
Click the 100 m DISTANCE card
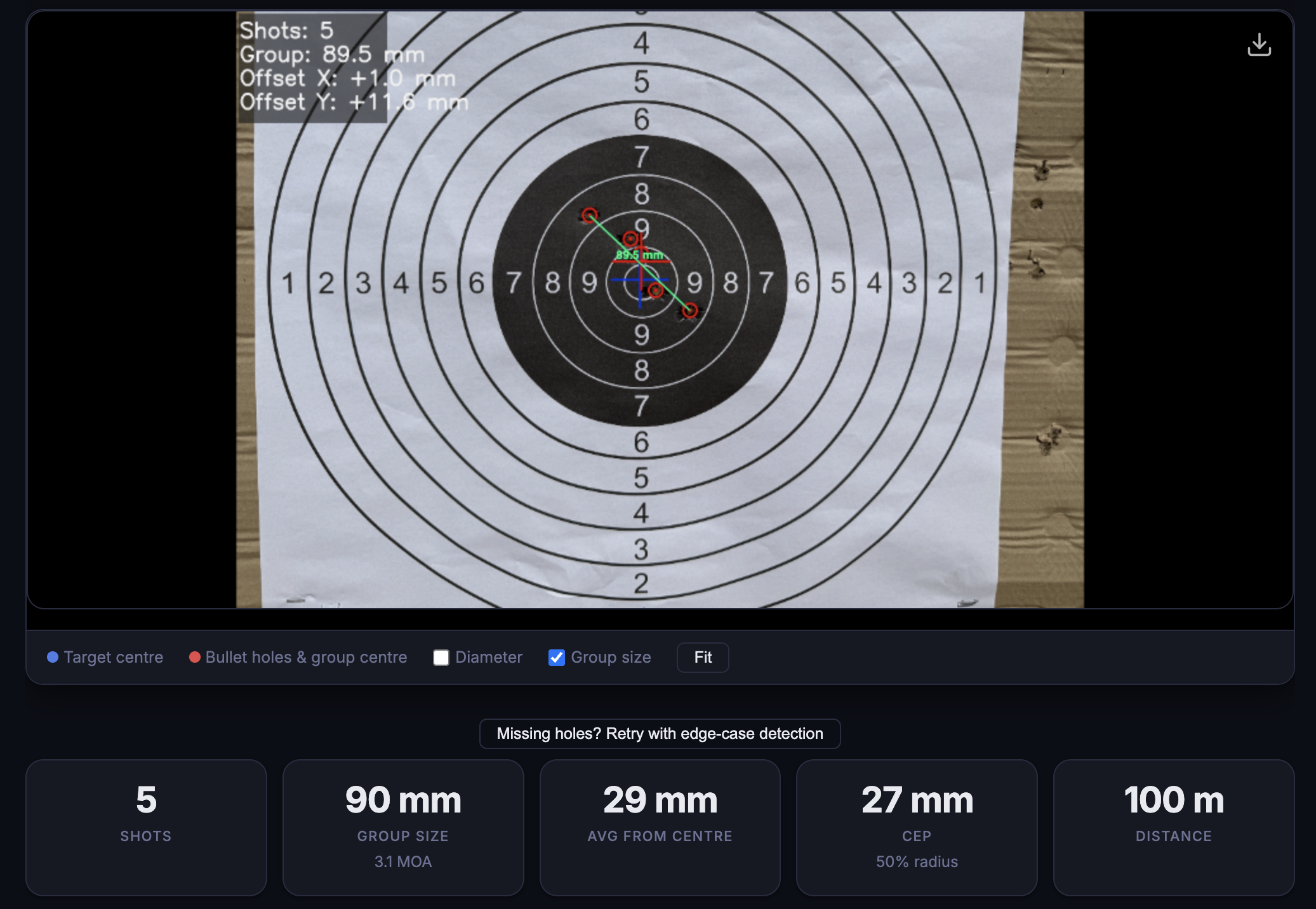click(1173, 827)
